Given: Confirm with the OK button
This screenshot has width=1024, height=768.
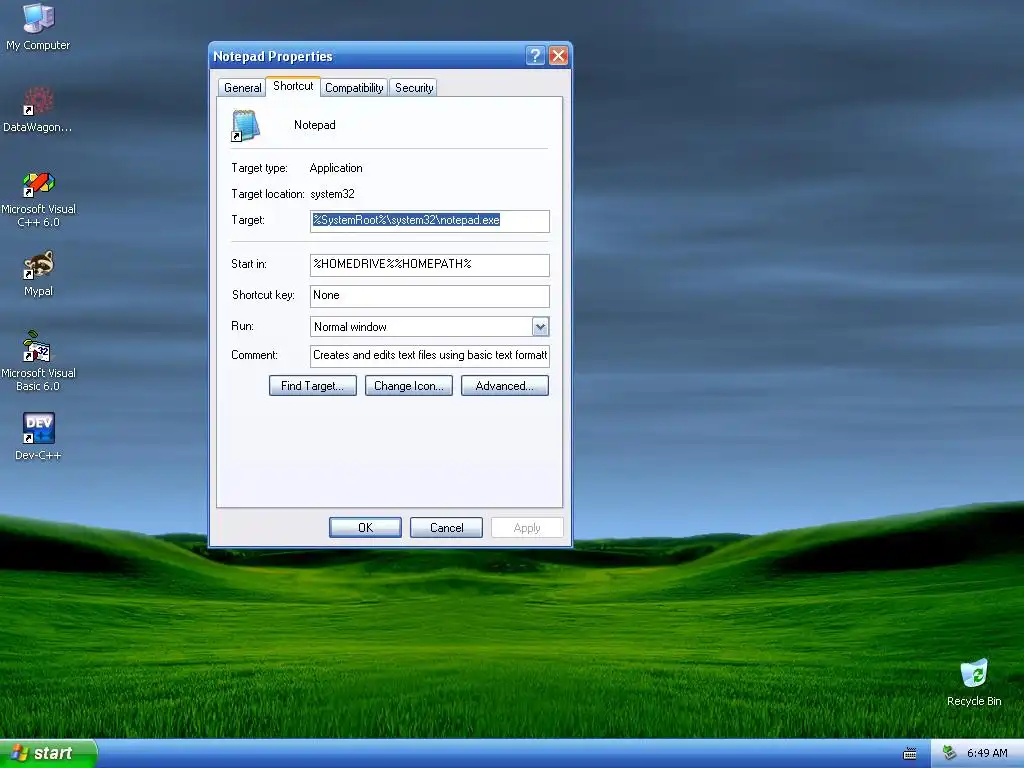Looking at the screenshot, I should pyautogui.click(x=365, y=528).
